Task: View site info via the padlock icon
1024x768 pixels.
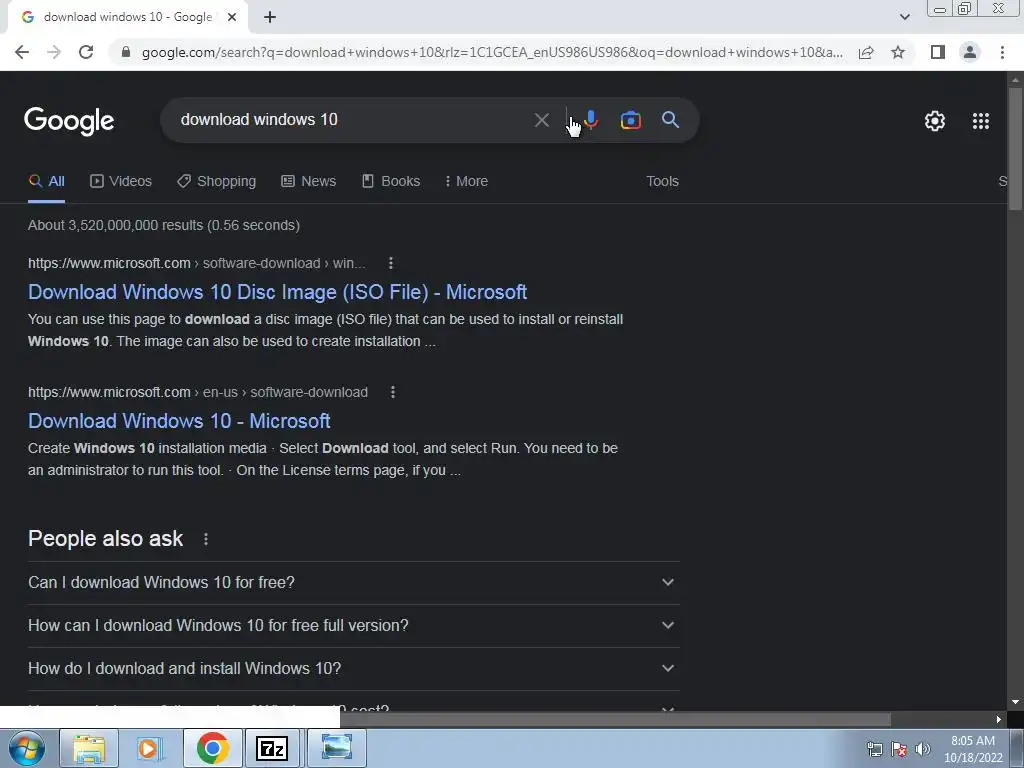Action: [126, 52]
